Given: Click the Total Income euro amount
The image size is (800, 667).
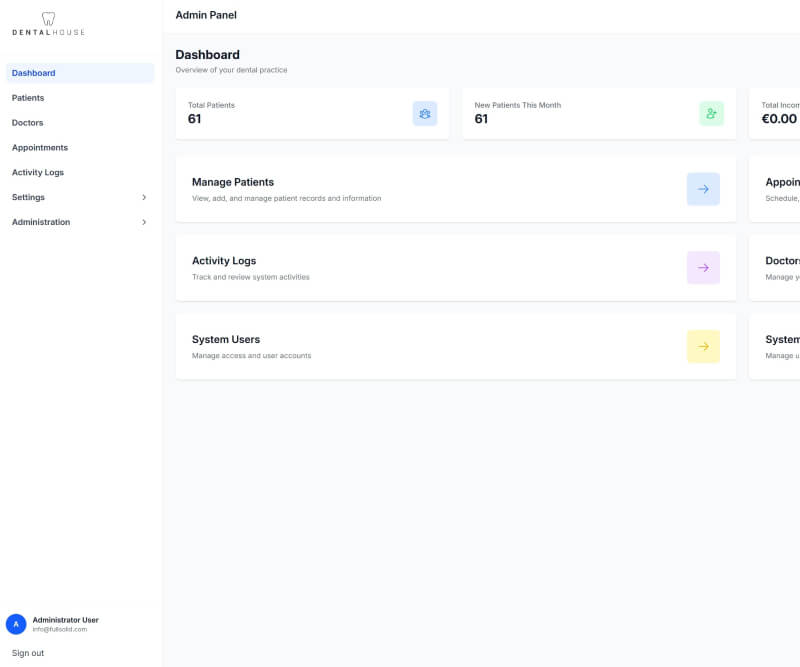Looking at the screenshot, I should point(777,118).
